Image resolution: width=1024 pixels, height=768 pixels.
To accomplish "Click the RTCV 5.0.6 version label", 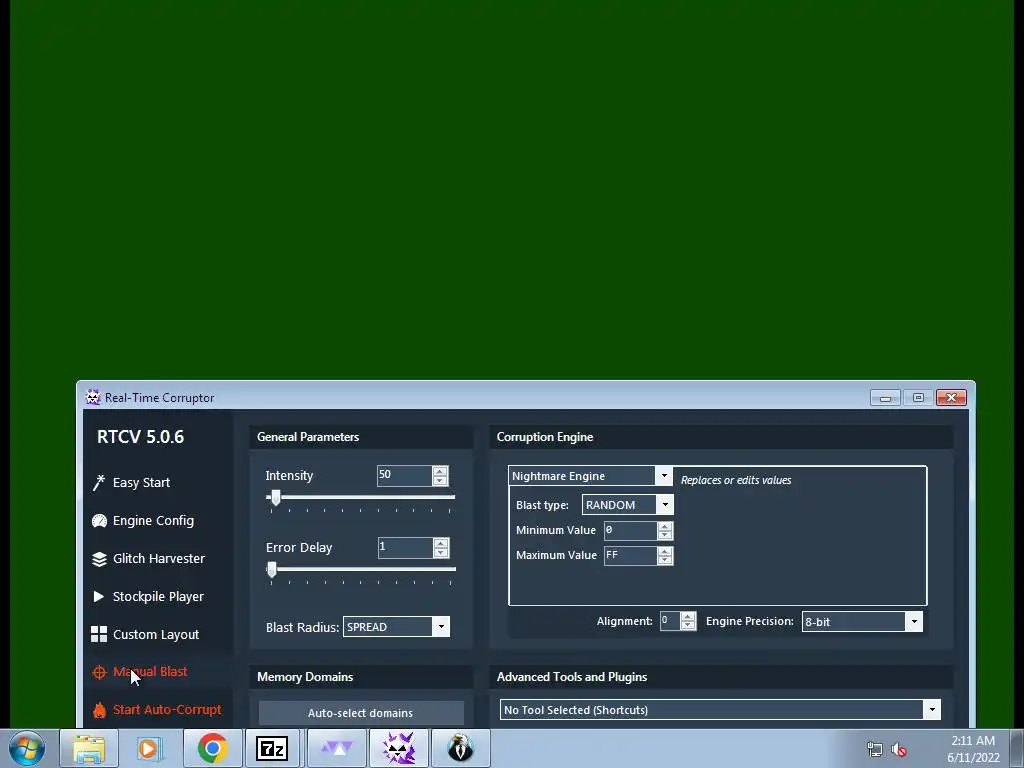I will tap(140, 437).
